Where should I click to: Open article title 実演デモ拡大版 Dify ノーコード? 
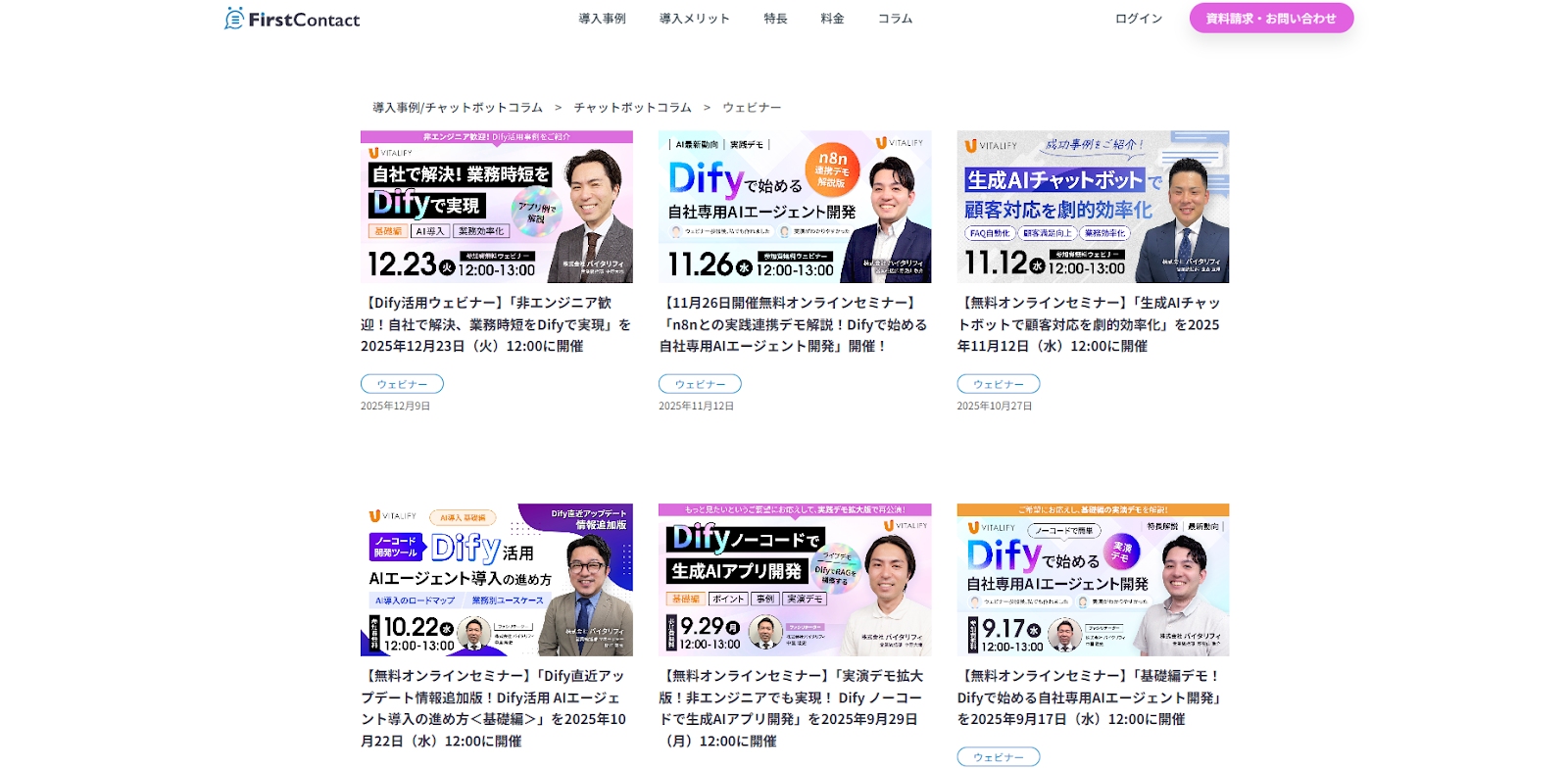(792, 708)
